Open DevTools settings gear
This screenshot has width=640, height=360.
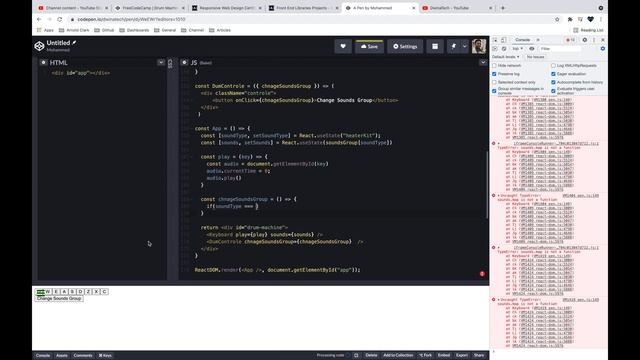(584, 40)
